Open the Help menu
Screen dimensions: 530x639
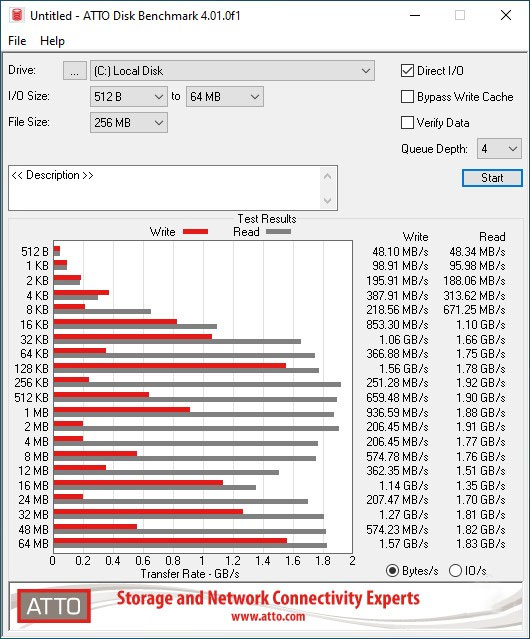pos(52,41)
